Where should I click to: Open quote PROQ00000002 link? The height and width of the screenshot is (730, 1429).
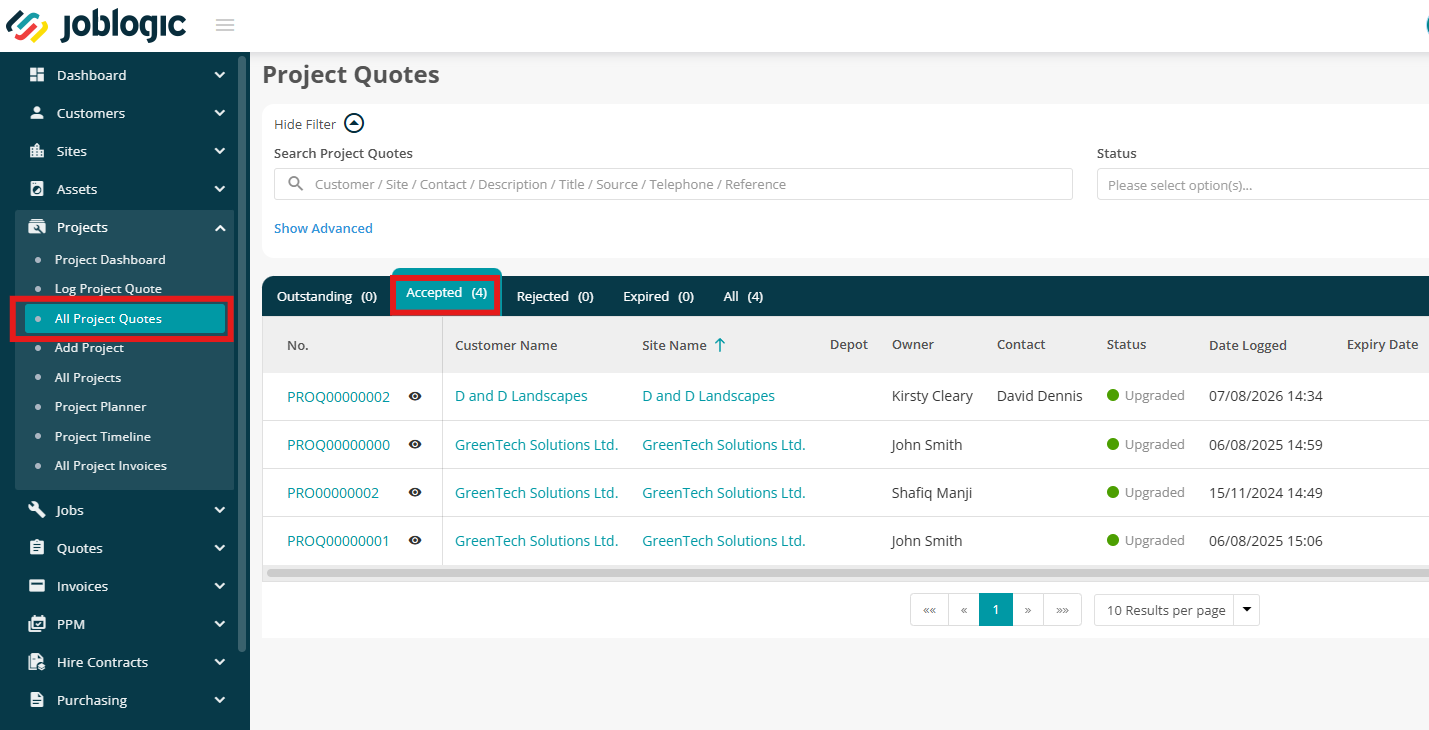pos(338,396)
